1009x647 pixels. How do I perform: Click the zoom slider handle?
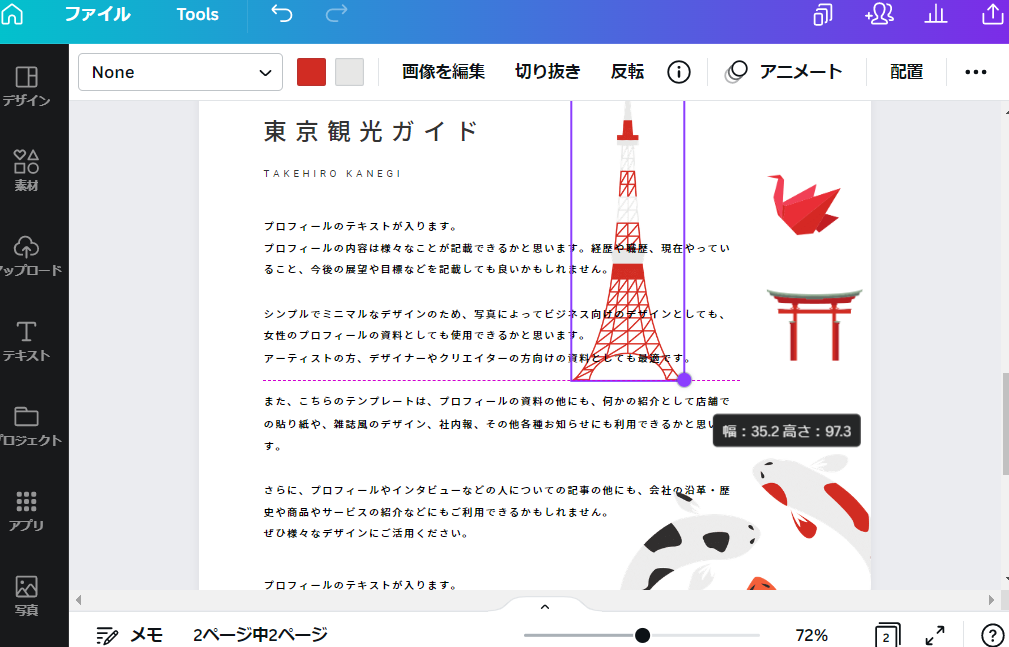point(642,635)
